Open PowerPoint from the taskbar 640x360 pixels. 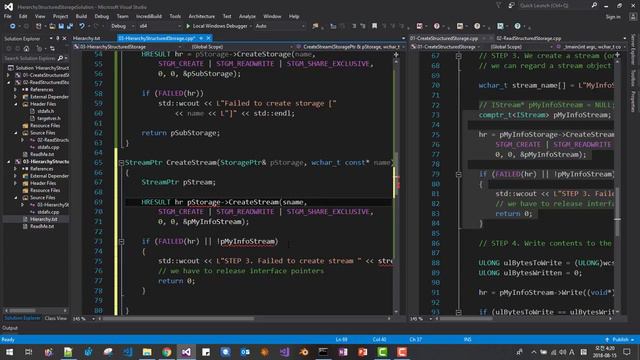pyautogui.click(x=362, y=352)
